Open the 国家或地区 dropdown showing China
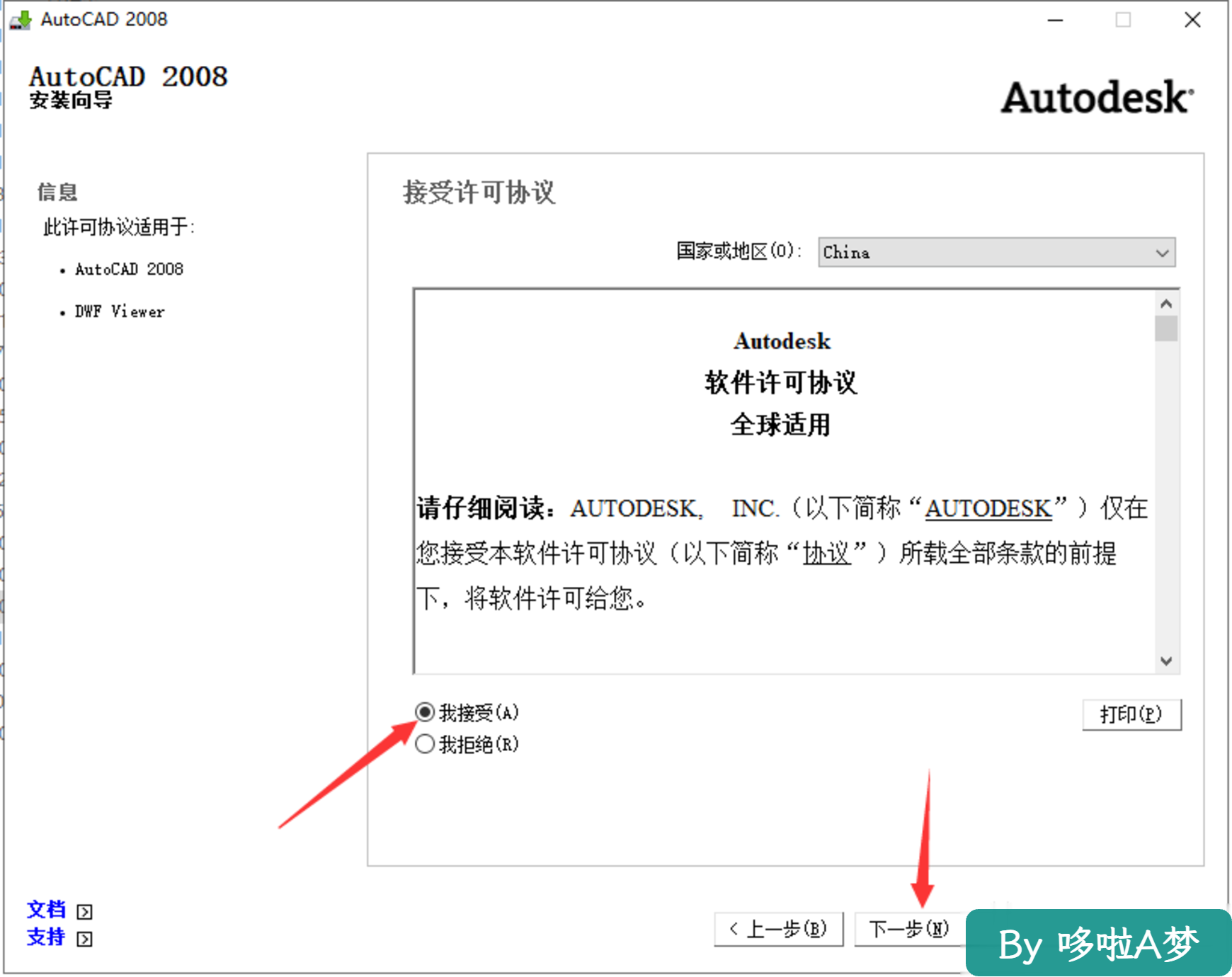Image resolution: width=1232 pixels, height=977 pixels. pos(996,253)
